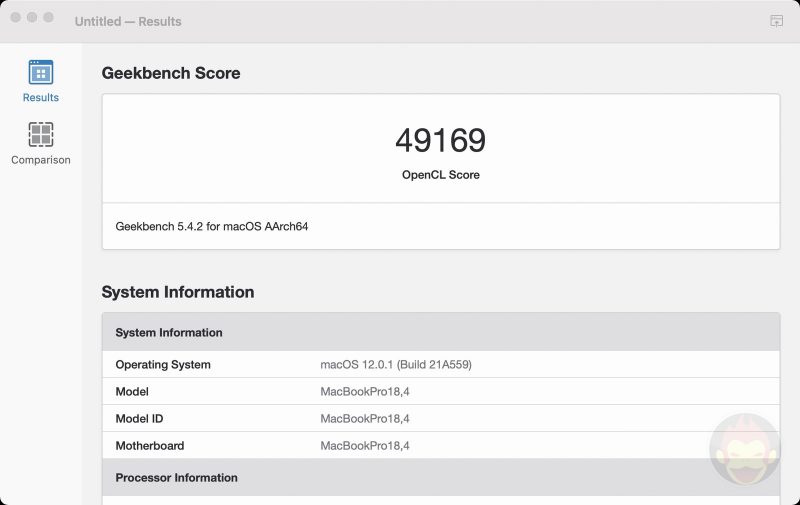Click the 'Untitled — Results' window title
This screenshot has height=505, width=800.
[x=128, y=21]
